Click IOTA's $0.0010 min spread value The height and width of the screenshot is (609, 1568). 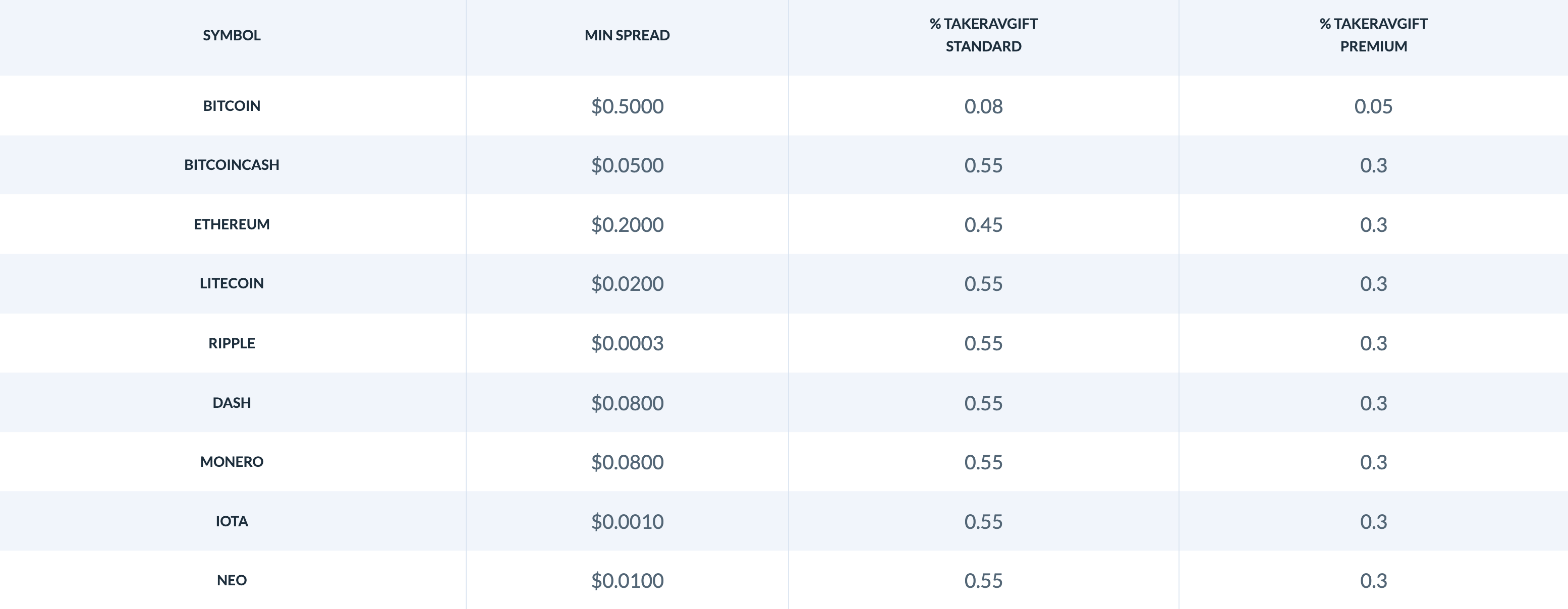tap(627, 522)
